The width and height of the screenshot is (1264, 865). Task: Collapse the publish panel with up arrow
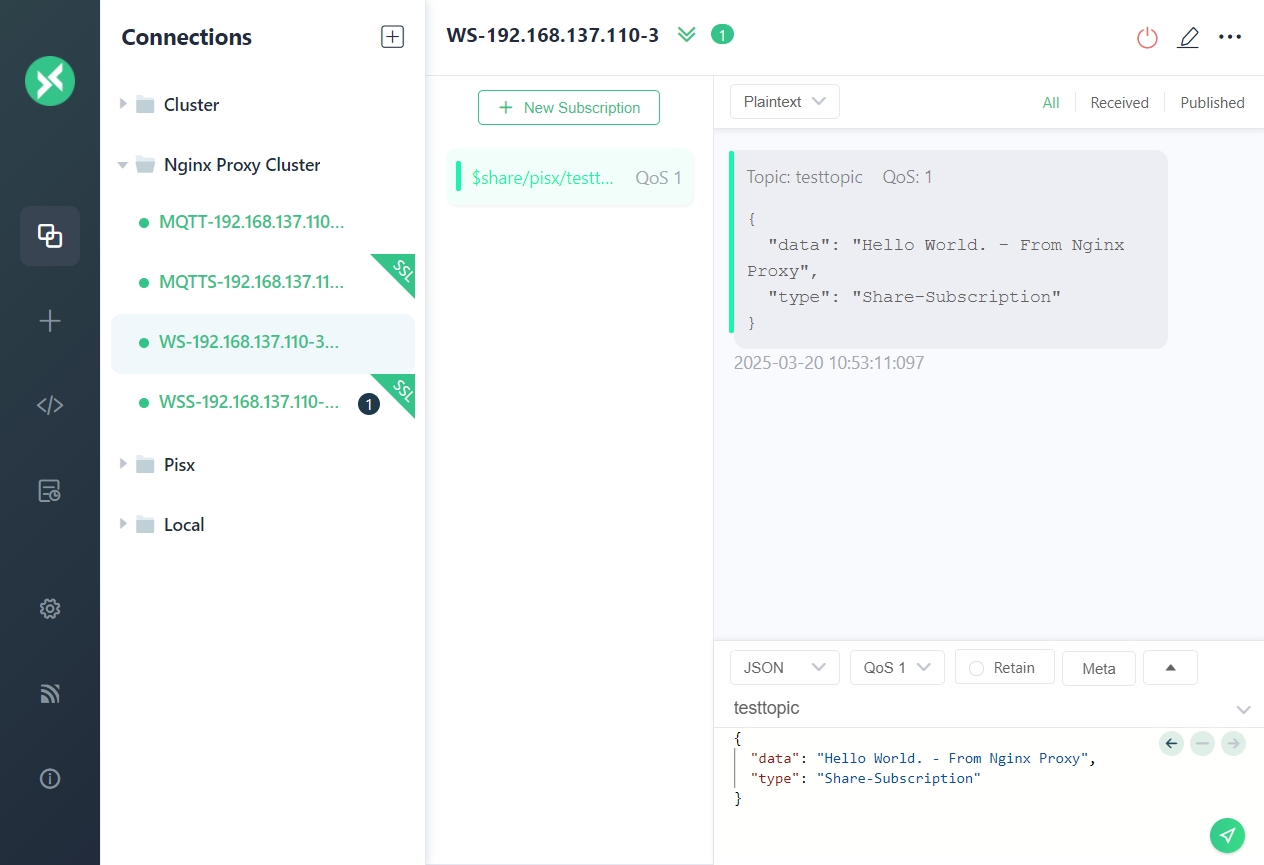click(x=1170, y=668)
